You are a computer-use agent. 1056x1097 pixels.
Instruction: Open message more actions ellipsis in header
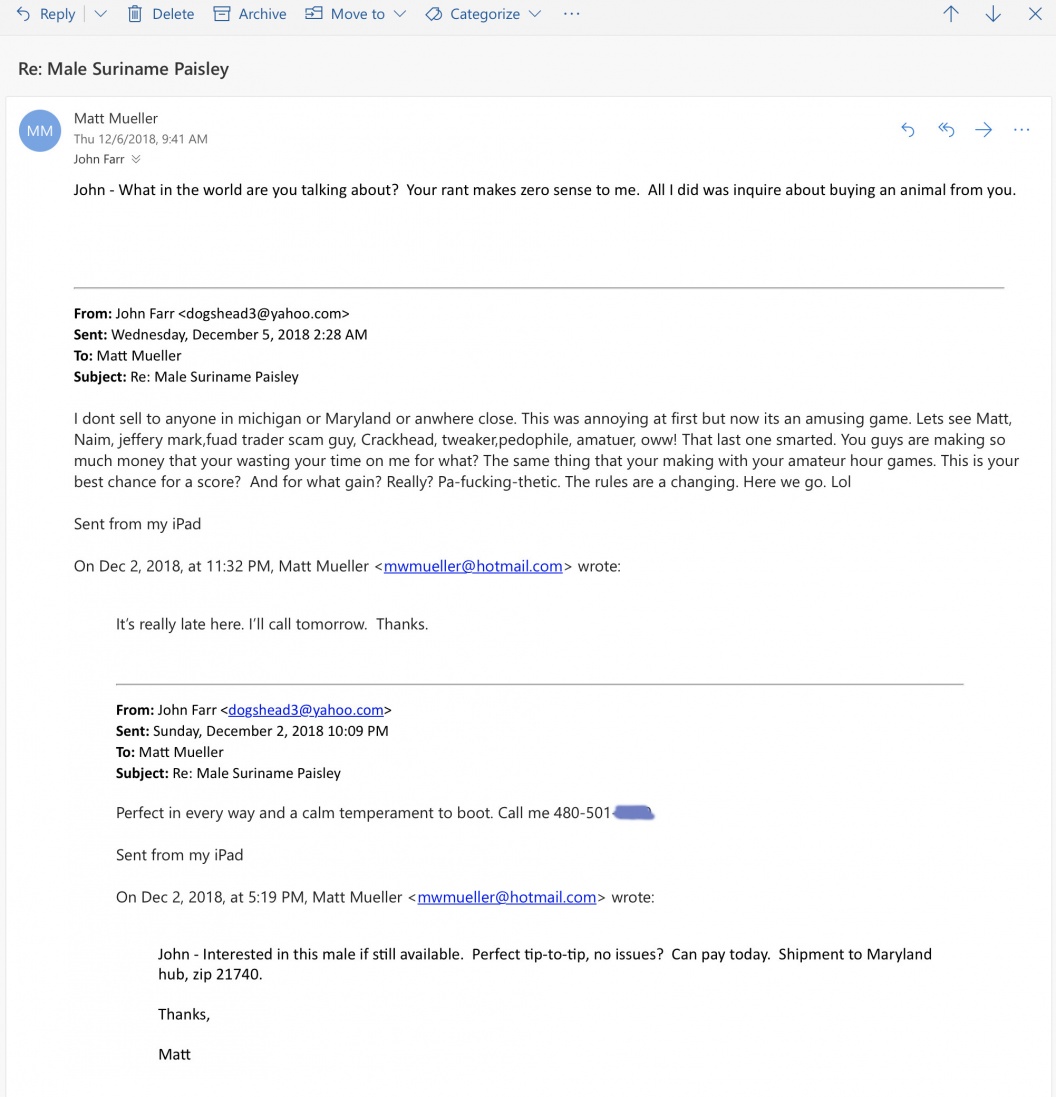coord(1022,129)
